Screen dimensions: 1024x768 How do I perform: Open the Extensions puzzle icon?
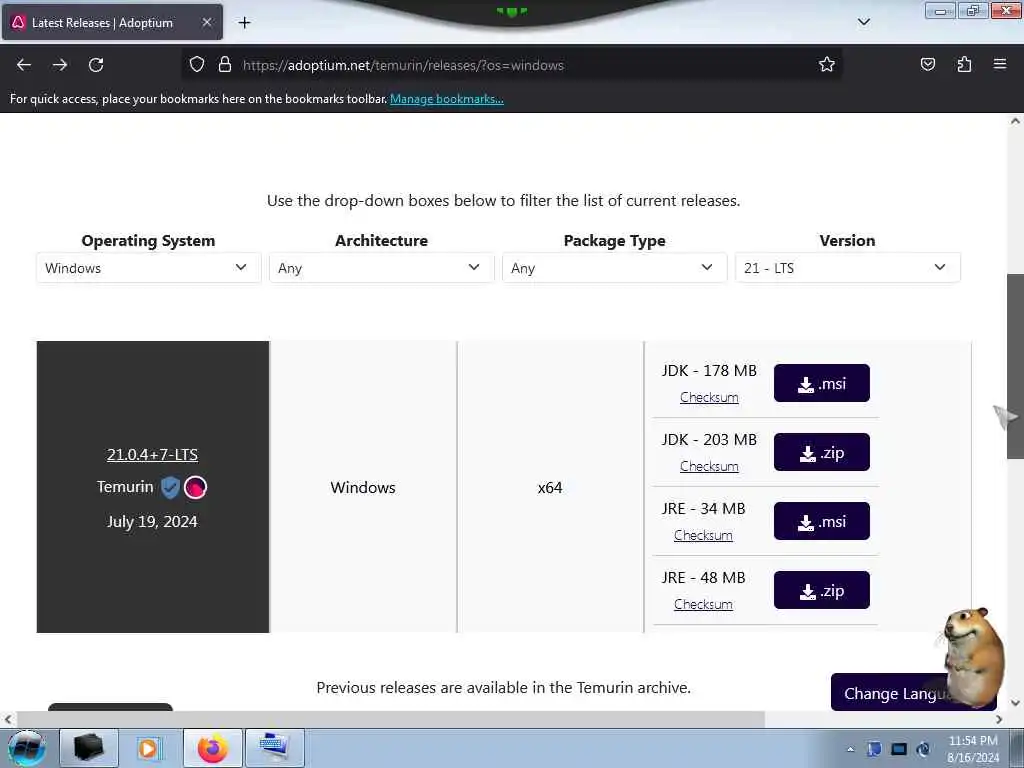(964, 64)
